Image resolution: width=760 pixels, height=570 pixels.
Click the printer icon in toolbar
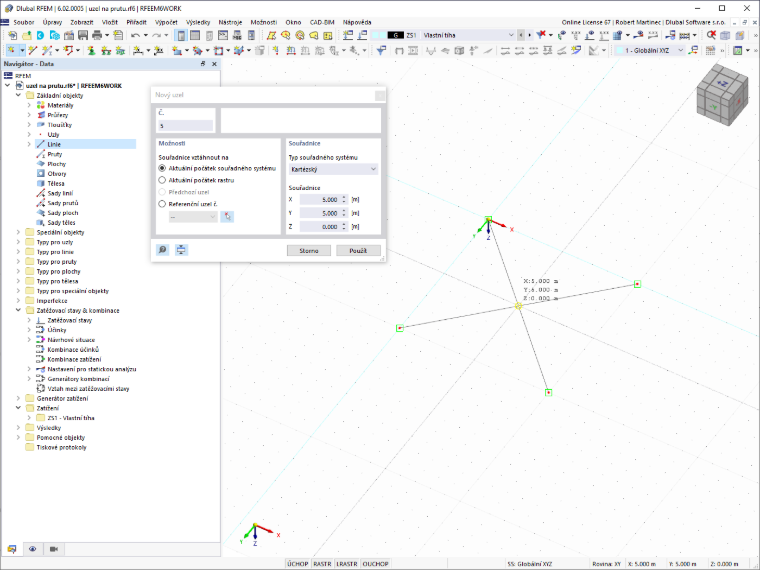97,35
